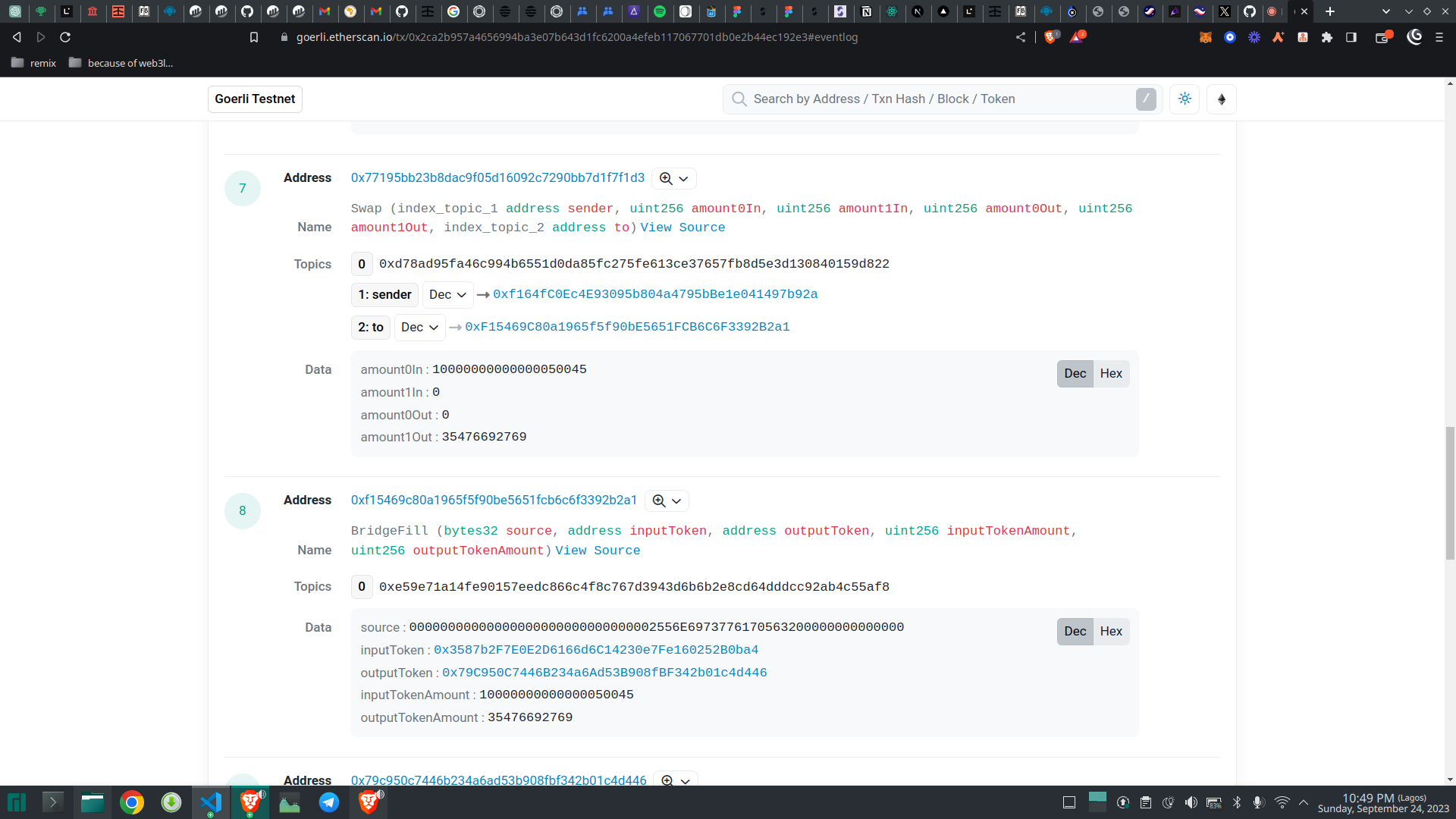
Task: Open the remix bookmarks folder
Action: [x=34, y=63]
